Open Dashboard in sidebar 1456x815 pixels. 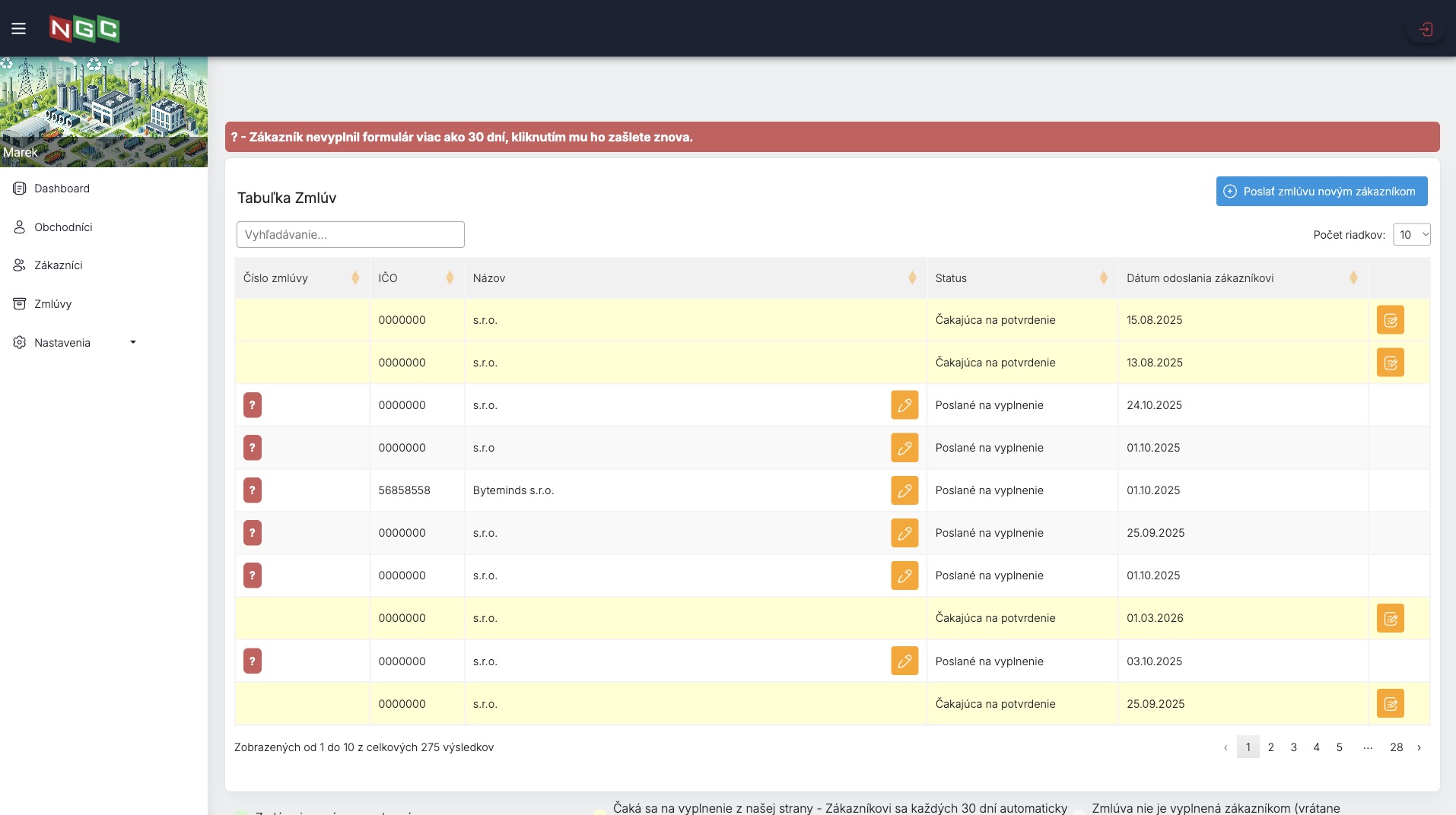click(x=62, y=189)
